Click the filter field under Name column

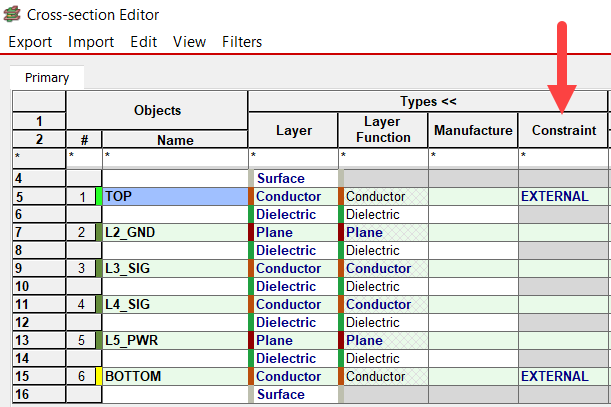coord(175,157)
